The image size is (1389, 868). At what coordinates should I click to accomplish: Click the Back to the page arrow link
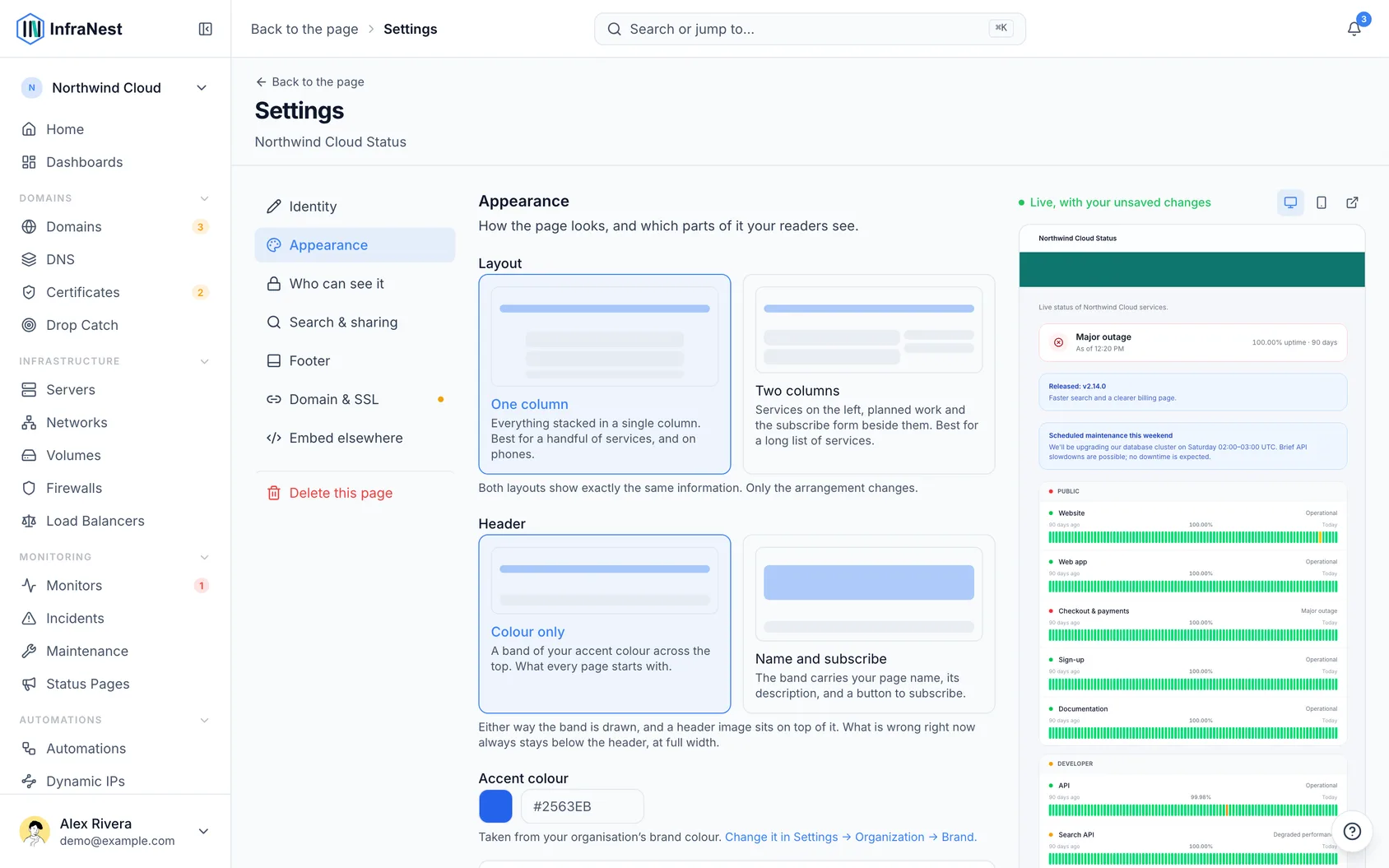point(309,81)
